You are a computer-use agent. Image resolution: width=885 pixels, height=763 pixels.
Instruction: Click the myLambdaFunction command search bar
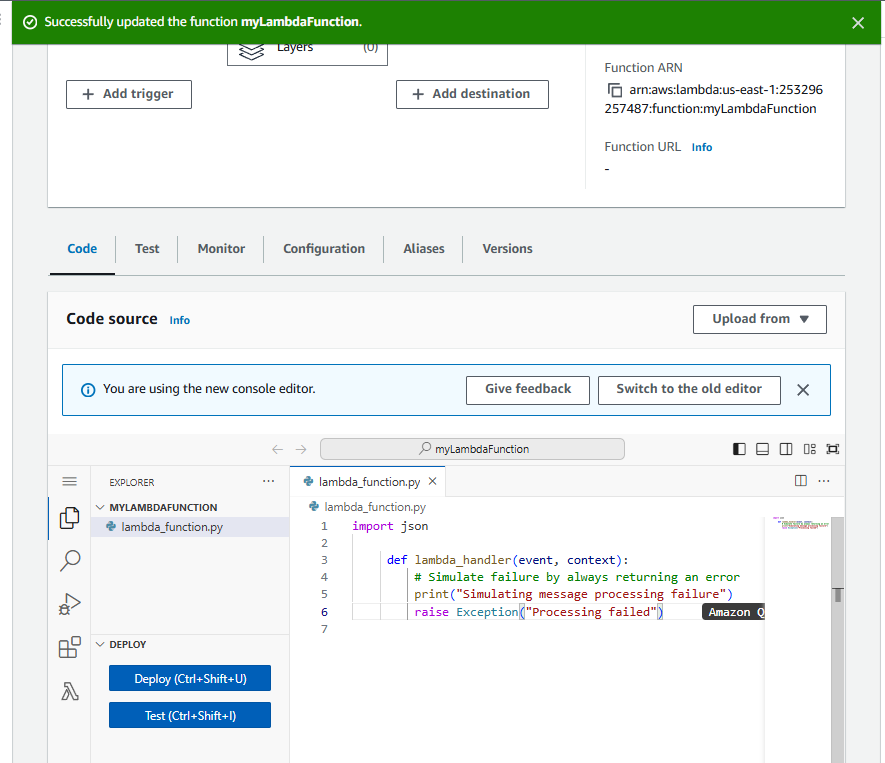471,448
